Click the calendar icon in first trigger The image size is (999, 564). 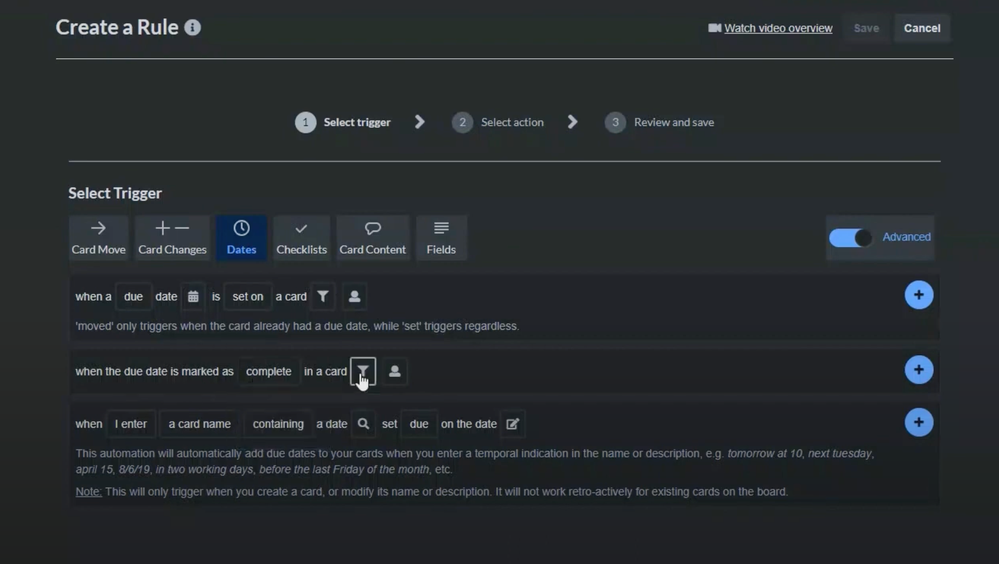[193, 296]
